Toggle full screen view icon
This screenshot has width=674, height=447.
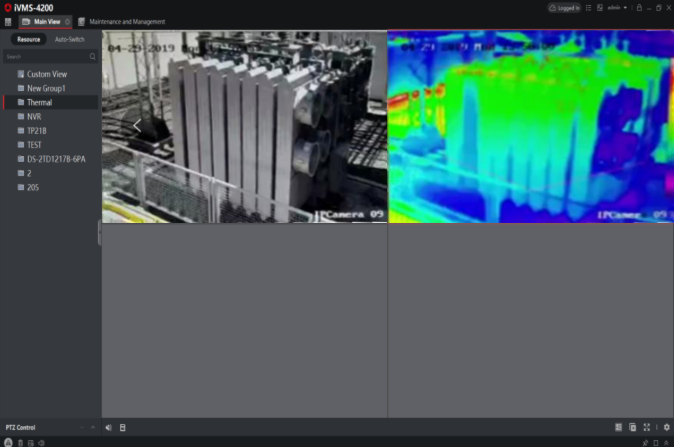(647, 427)
